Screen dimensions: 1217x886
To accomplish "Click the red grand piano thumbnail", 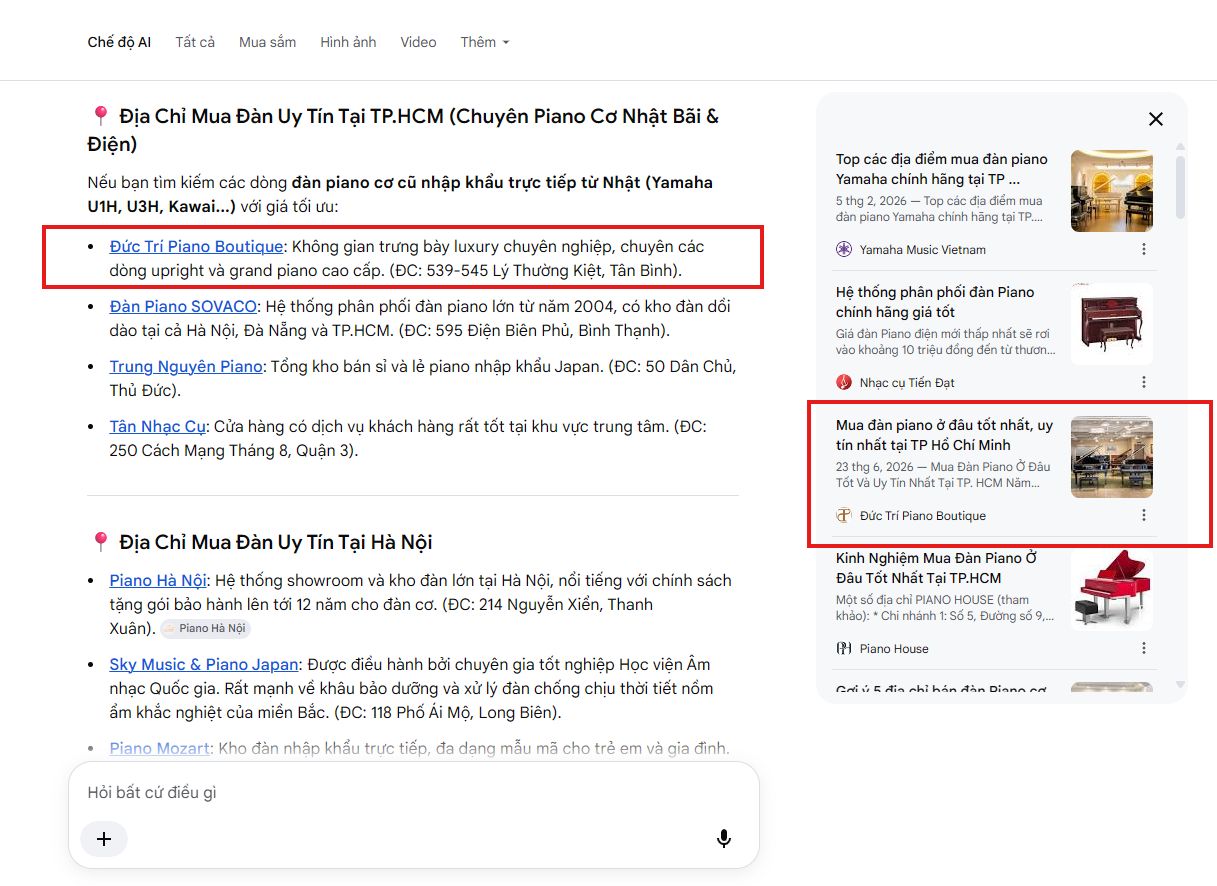I will coord(1112,590).
